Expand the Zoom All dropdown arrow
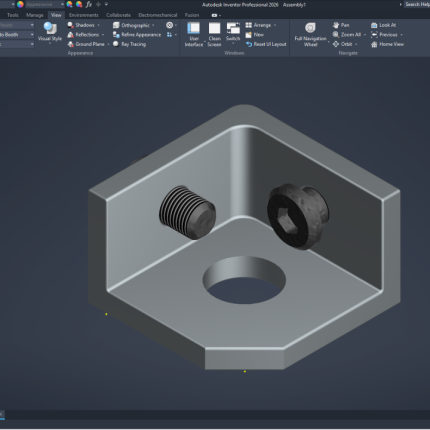Screen dimensions: 430x430 (365, 35)
